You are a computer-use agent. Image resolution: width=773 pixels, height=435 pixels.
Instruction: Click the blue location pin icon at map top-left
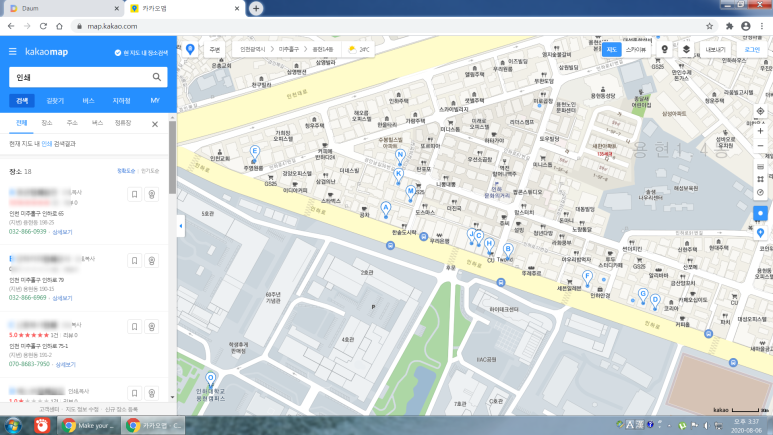coord(190,49)
